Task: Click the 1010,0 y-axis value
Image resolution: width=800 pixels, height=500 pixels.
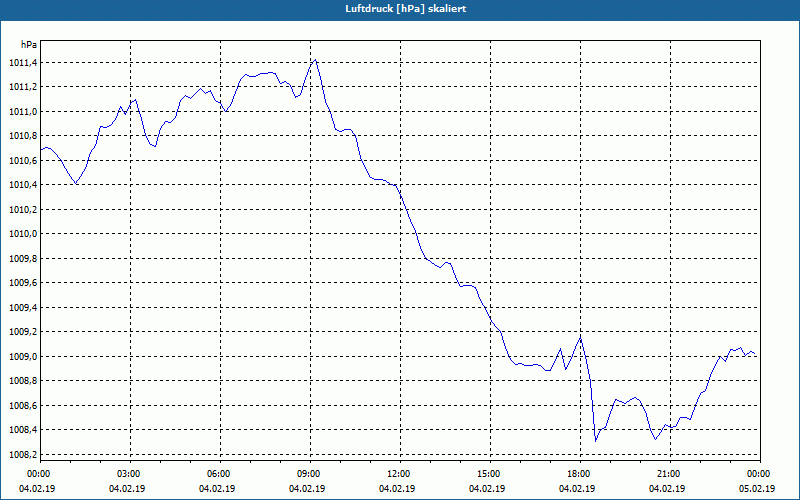Action: (23, 234)
